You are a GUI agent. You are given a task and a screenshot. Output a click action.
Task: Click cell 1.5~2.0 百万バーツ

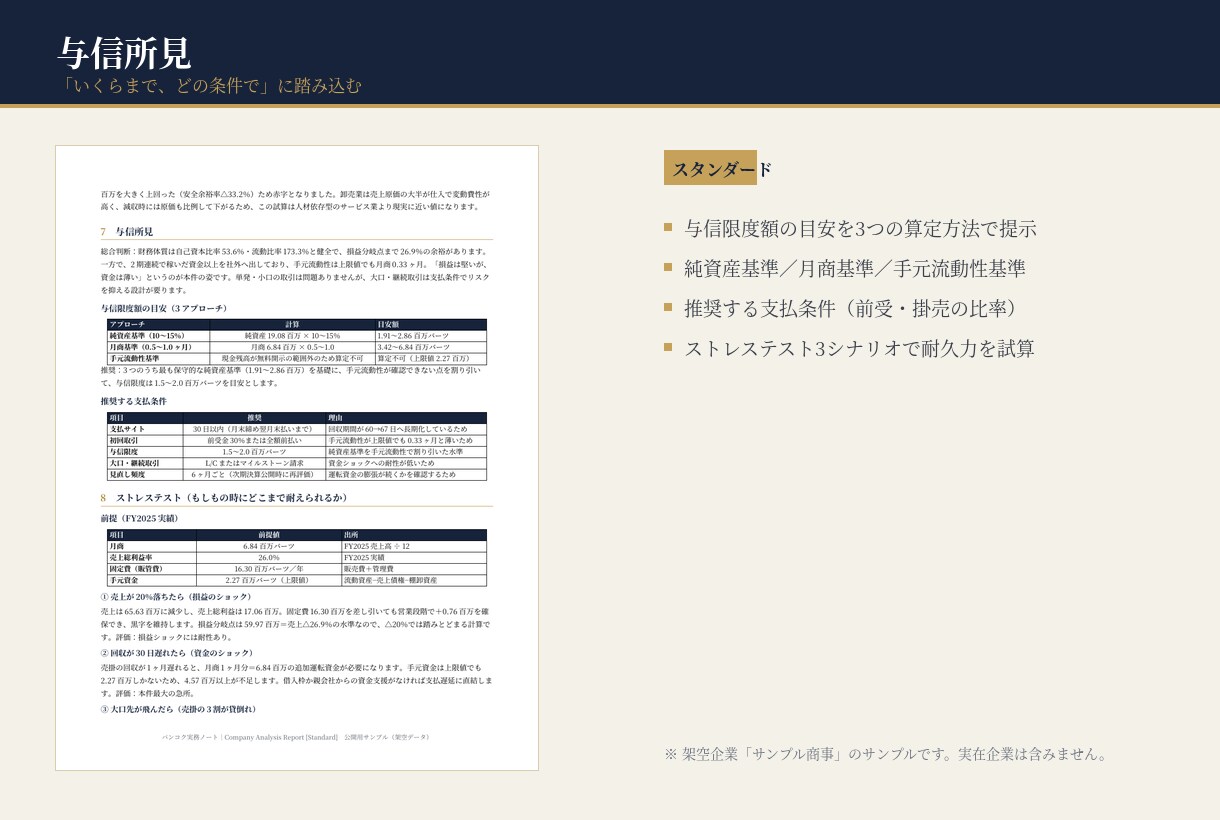tap(254, 452)
